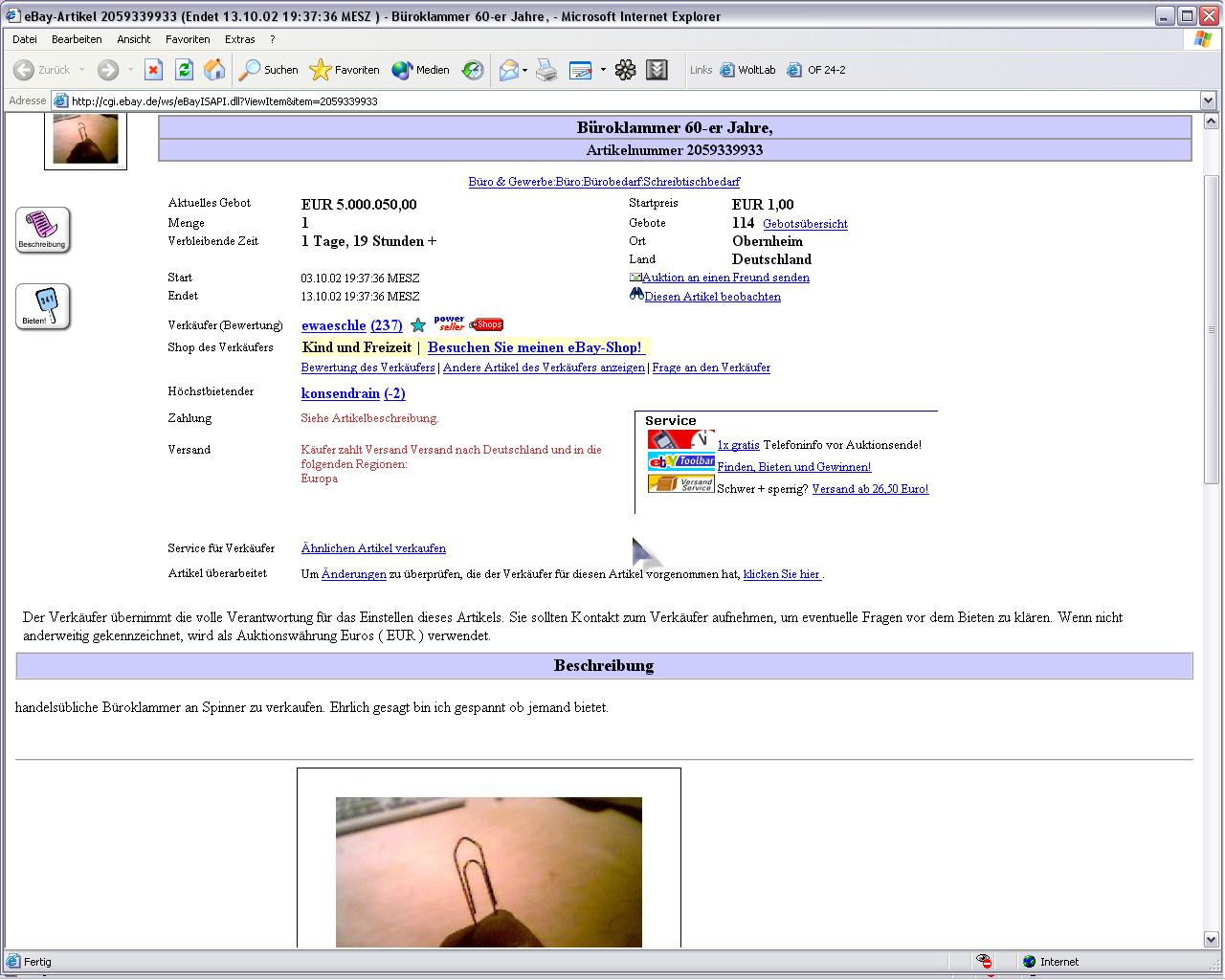Go back with the Zurück button
The image size is (1225, 980).
point(43,70)
